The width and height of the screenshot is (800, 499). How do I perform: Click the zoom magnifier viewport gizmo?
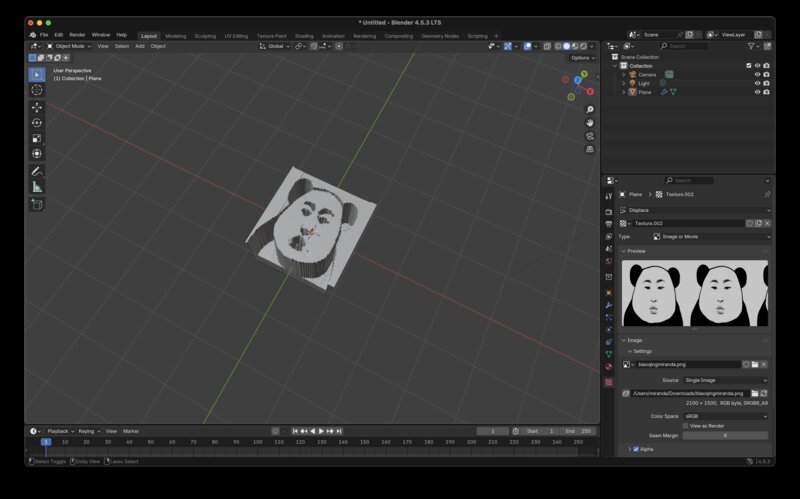[x=590, y=109]
